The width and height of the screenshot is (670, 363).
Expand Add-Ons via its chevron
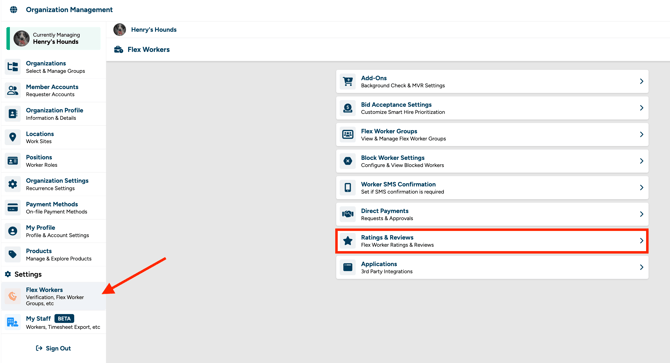pos(641,81)
